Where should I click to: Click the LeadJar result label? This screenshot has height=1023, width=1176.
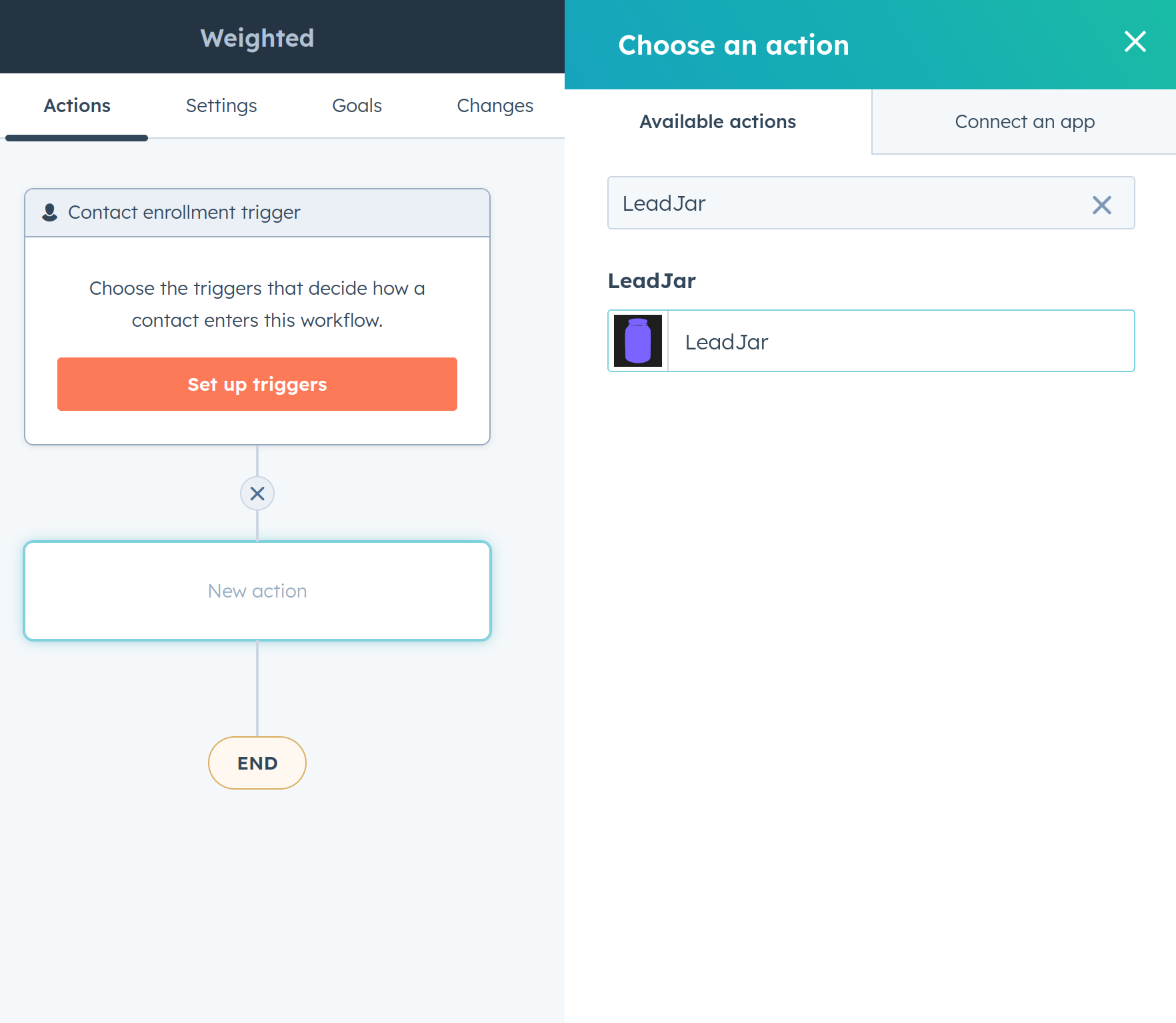(726, 341)
